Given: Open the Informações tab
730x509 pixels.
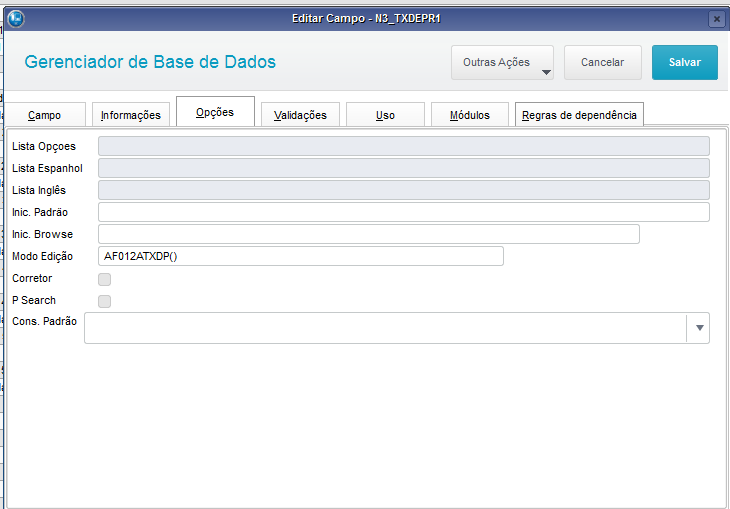Looking at the screenshot, I should (x=131, y=115).
